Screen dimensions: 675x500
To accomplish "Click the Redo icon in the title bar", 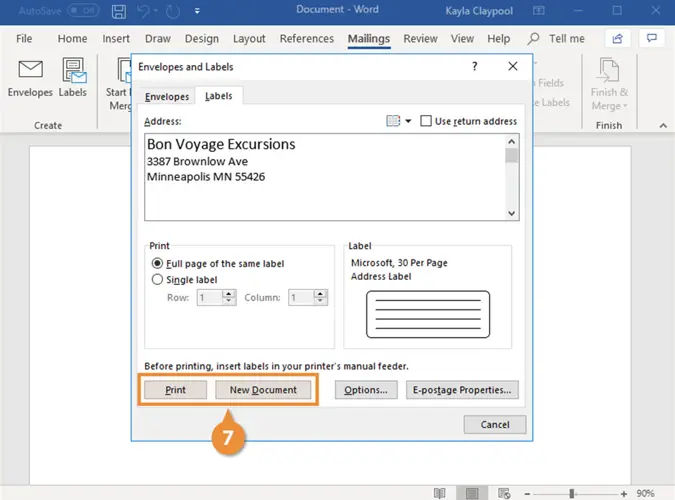I will coord(173,11).
